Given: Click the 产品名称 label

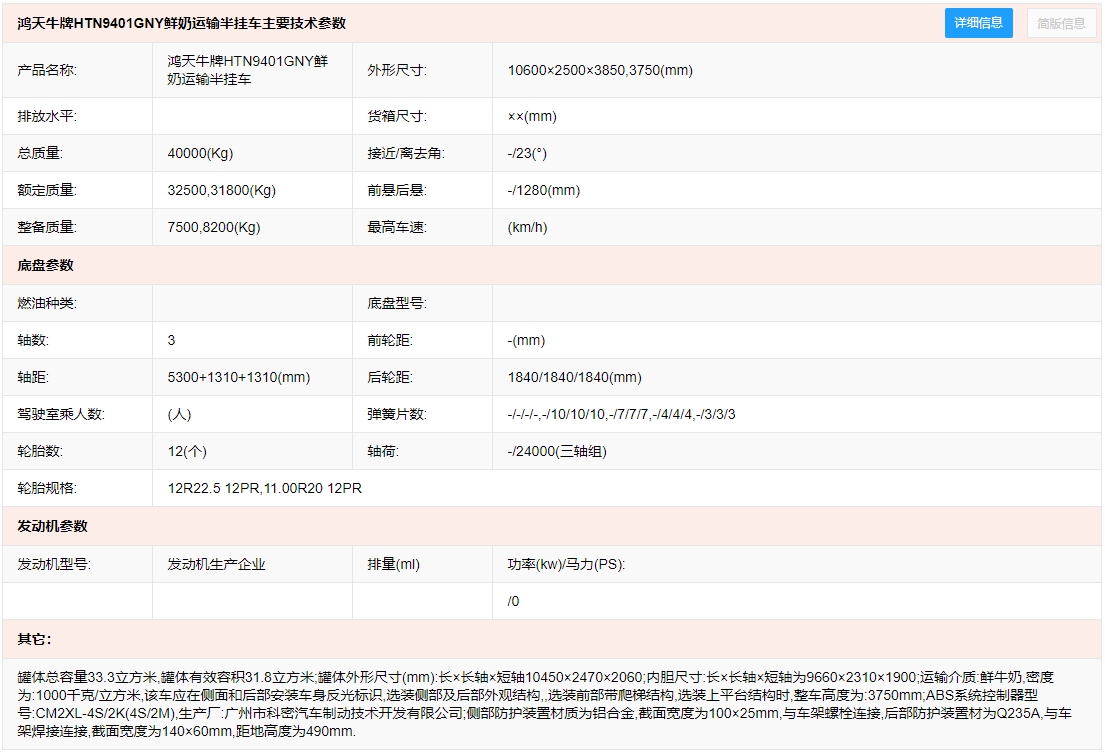Looking at the screenshot, I should click(x=47, y=70).
